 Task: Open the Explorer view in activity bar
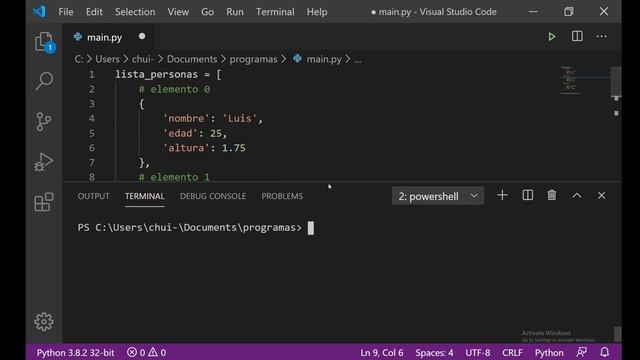point(44,42)
